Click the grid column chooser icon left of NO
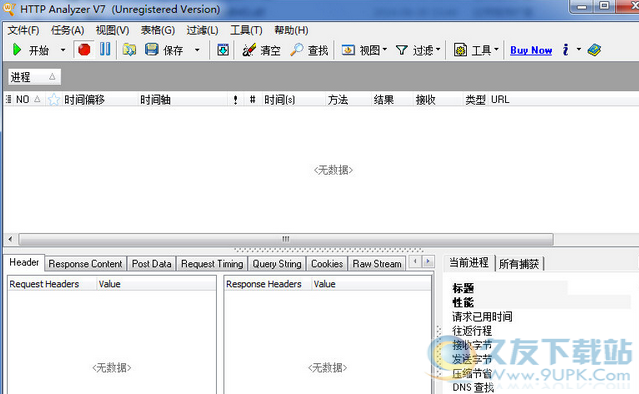Image resolution: width=639 pixels, height=394 pixels. click(8, 99)
